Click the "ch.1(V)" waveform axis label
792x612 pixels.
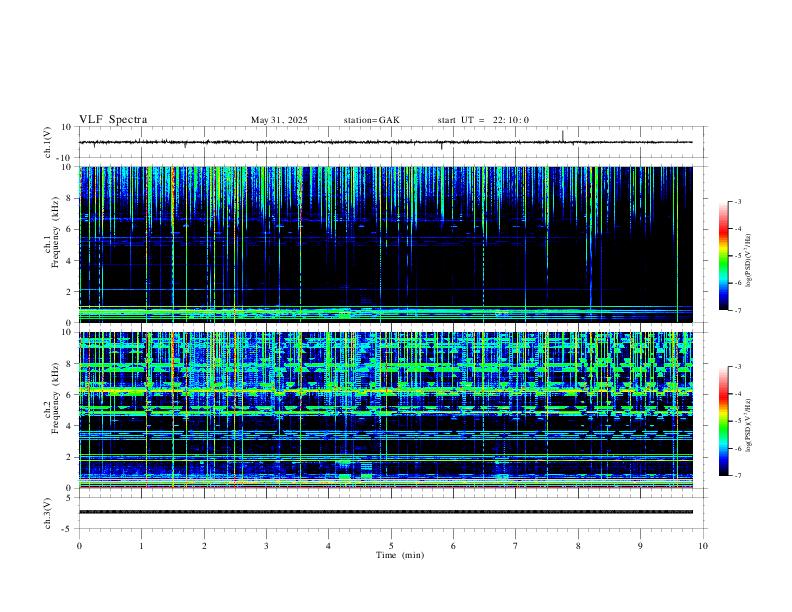click(x=48, y=142)
